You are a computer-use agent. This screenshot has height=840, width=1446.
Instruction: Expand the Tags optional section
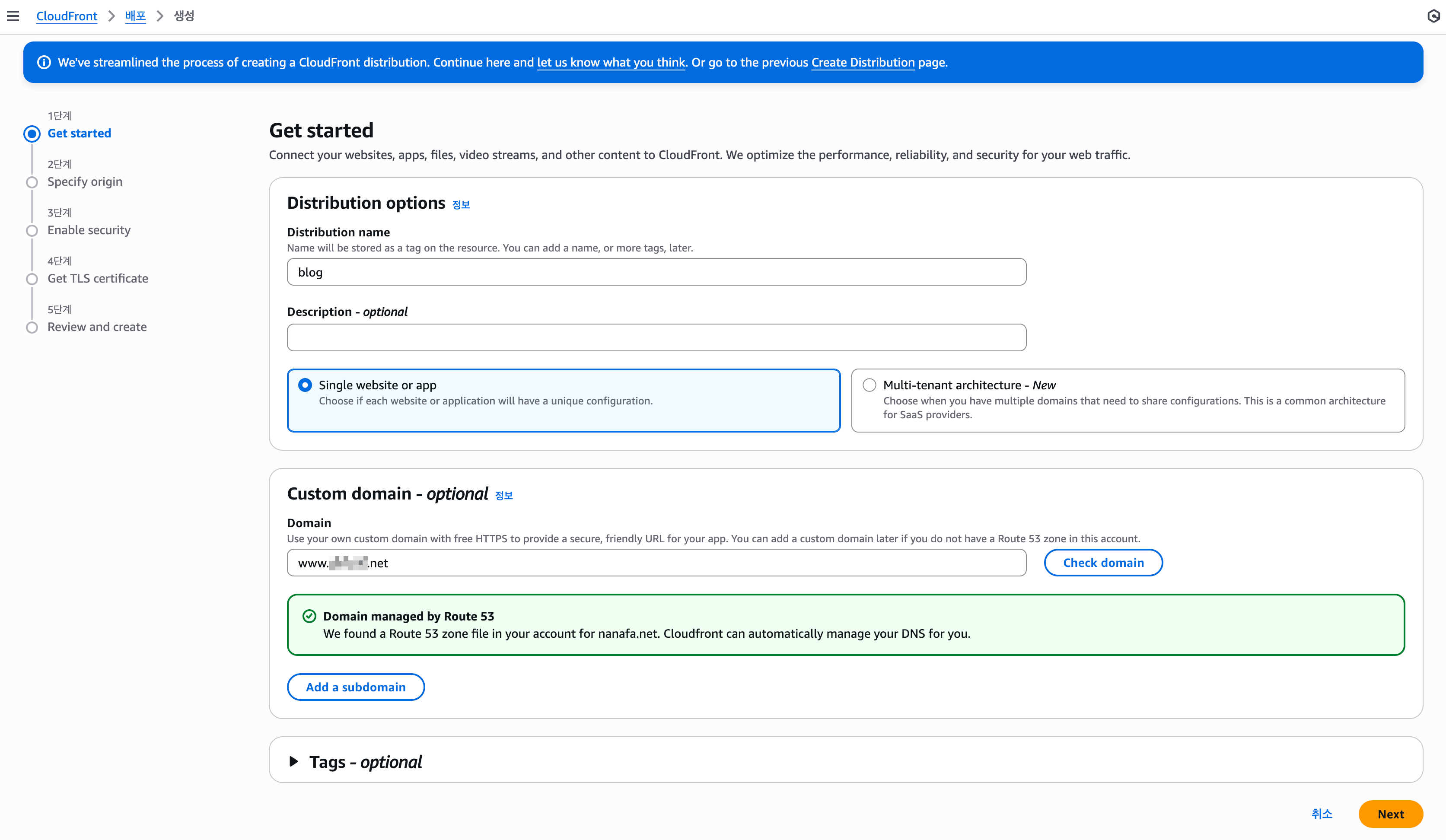tap(294, 761)
